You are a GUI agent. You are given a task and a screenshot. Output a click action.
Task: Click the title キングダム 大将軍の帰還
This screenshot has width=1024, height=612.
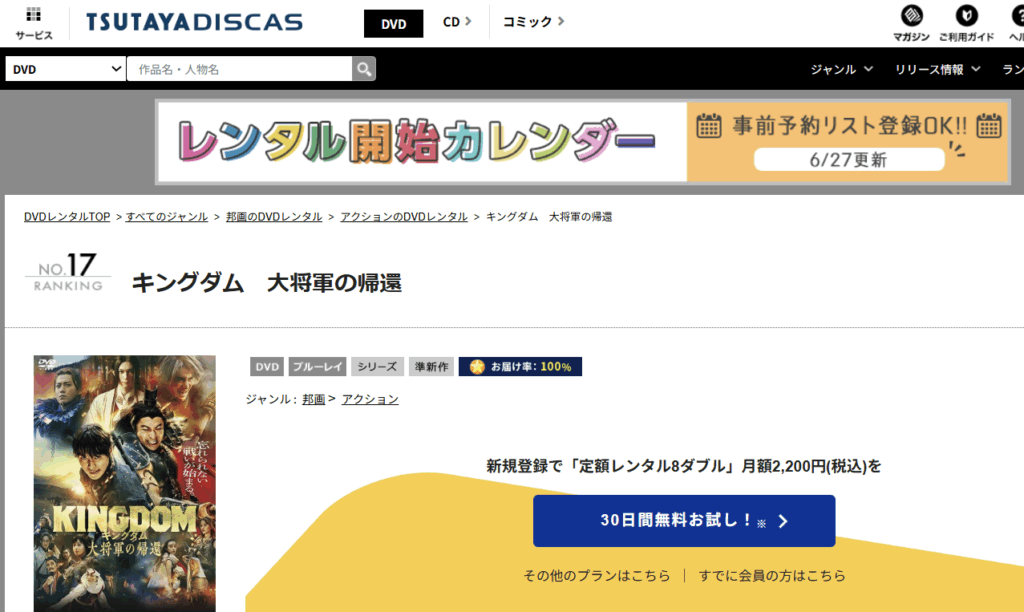[x=266, y=283]
